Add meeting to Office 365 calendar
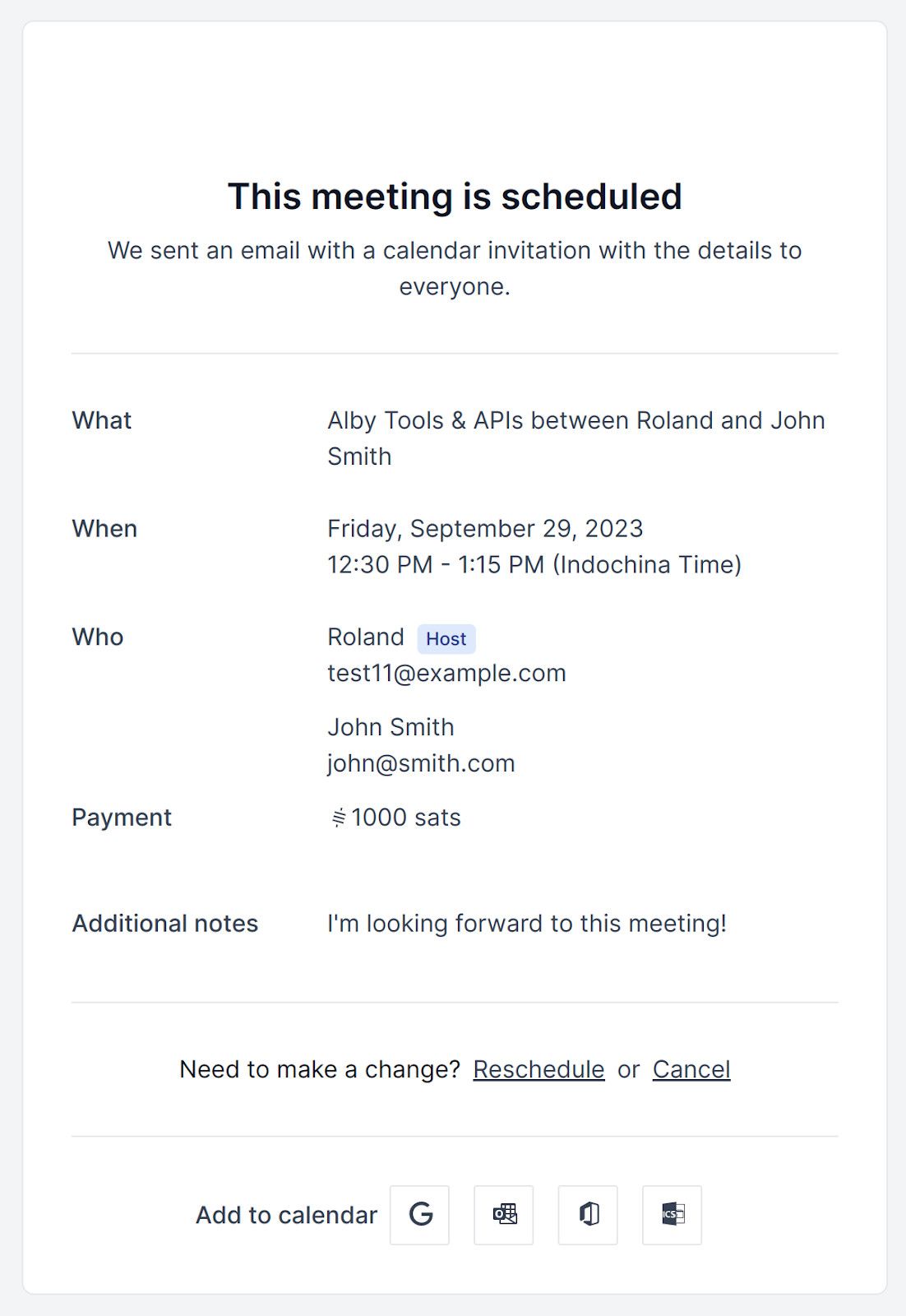The width and height of the screenshot is (906, 1316). [588, 1215]
